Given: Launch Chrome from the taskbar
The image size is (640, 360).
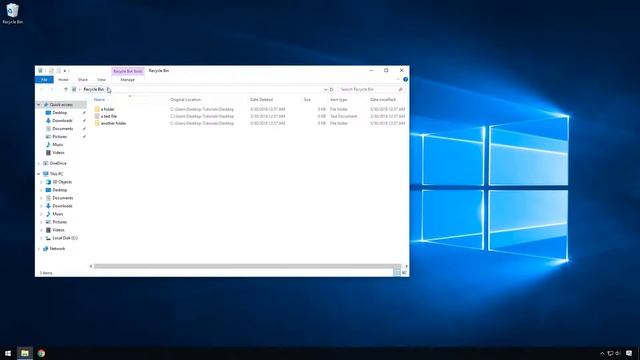Looking at the screenshot, I should pos(41,353).
